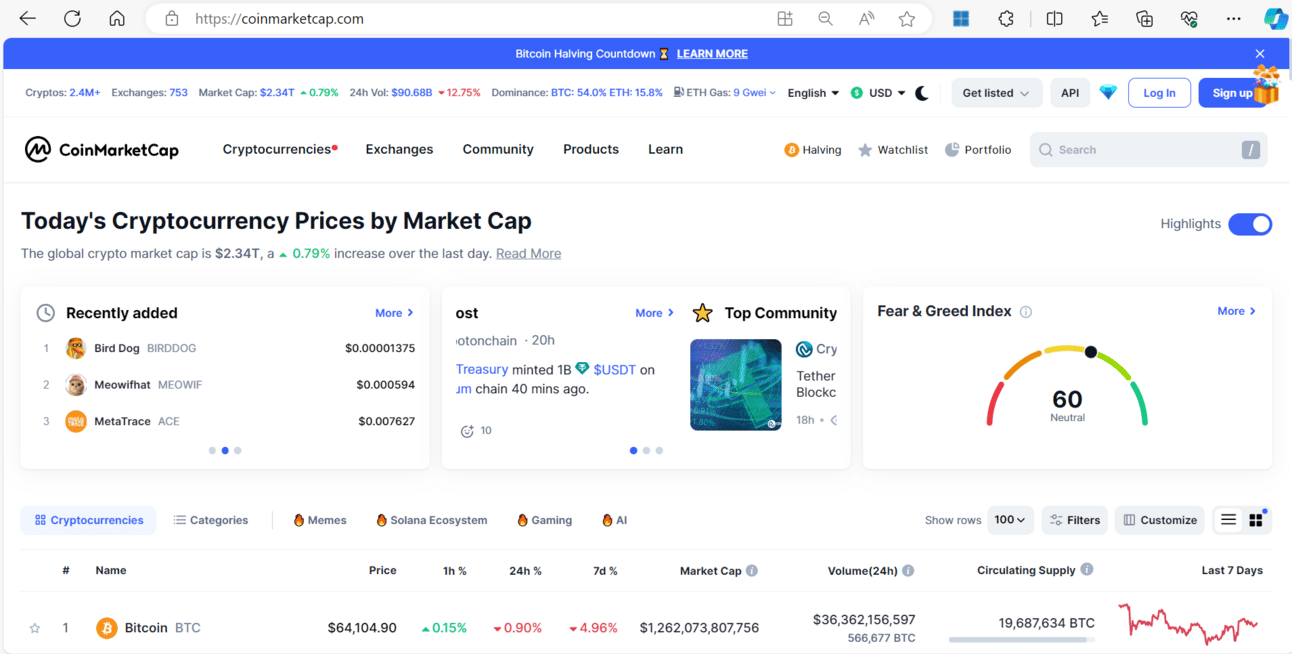Click the CoinMarketCap logo
Screen dimensions: 1292x654
pos(102,150)
